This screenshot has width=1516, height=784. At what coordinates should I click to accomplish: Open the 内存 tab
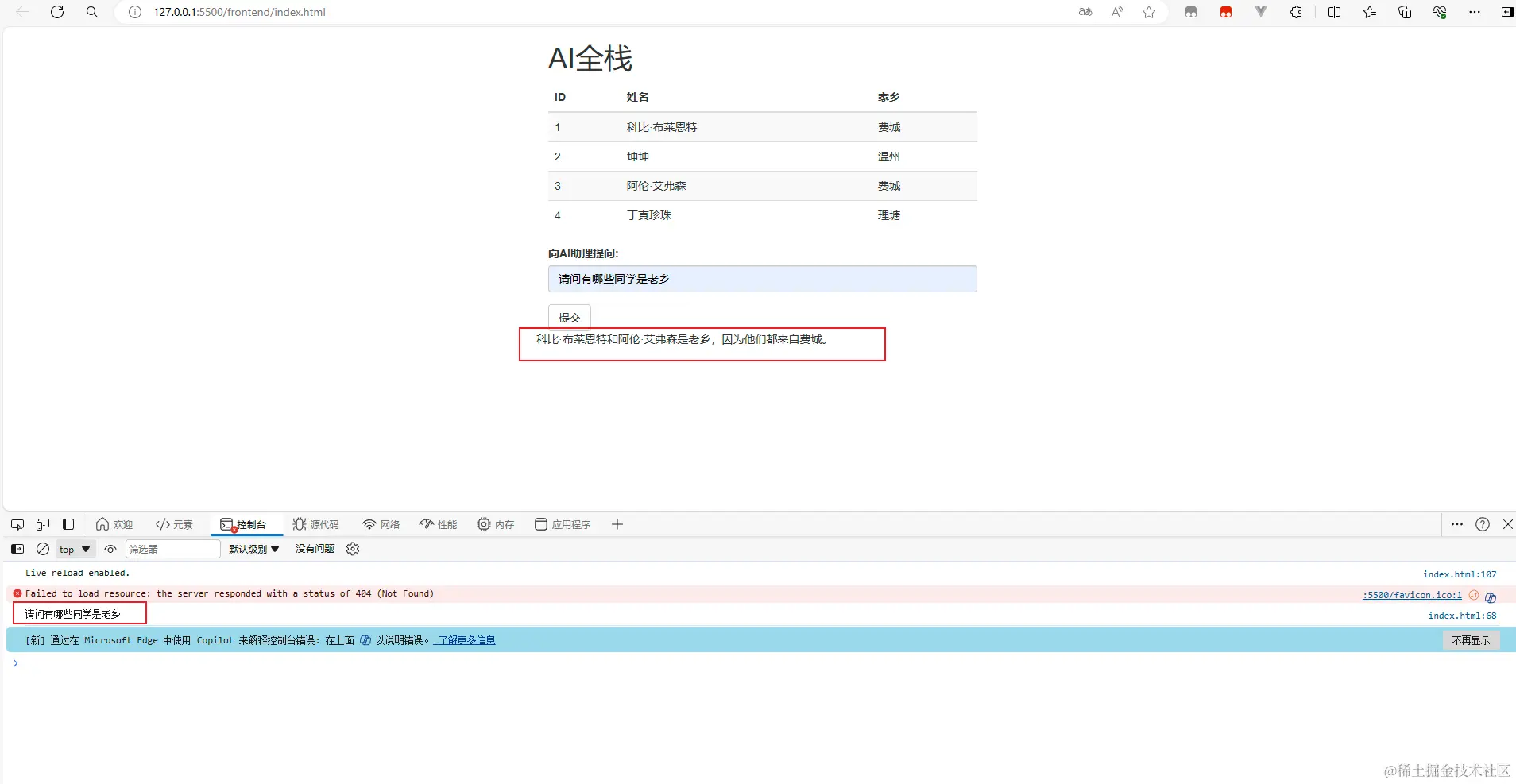click(496, 524)
